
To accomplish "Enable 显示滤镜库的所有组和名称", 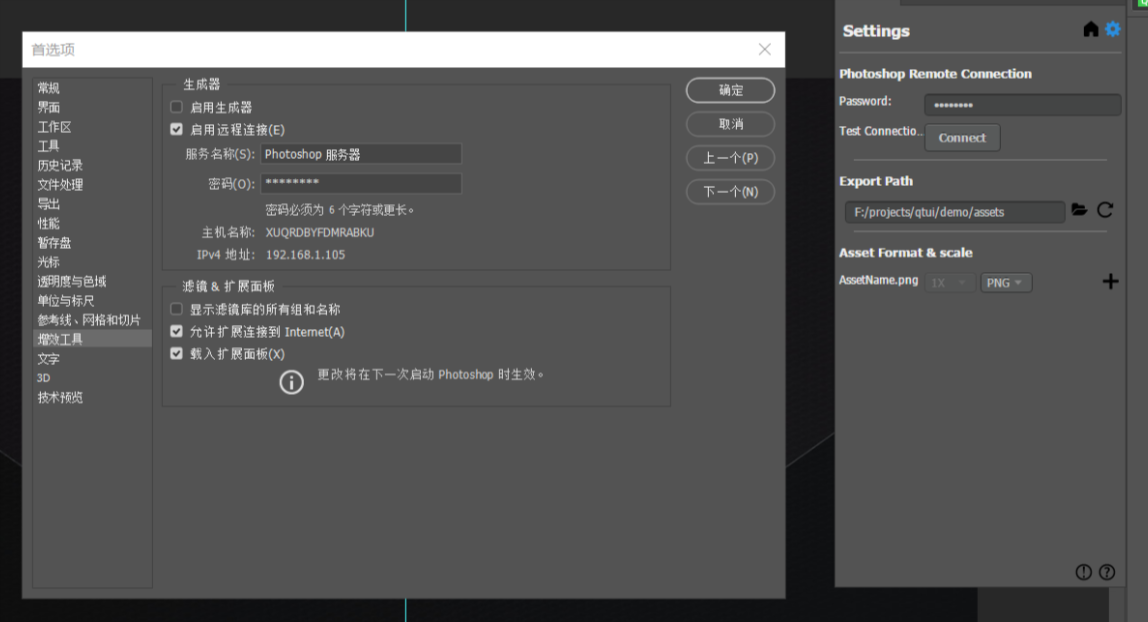I will click(176, 310).
